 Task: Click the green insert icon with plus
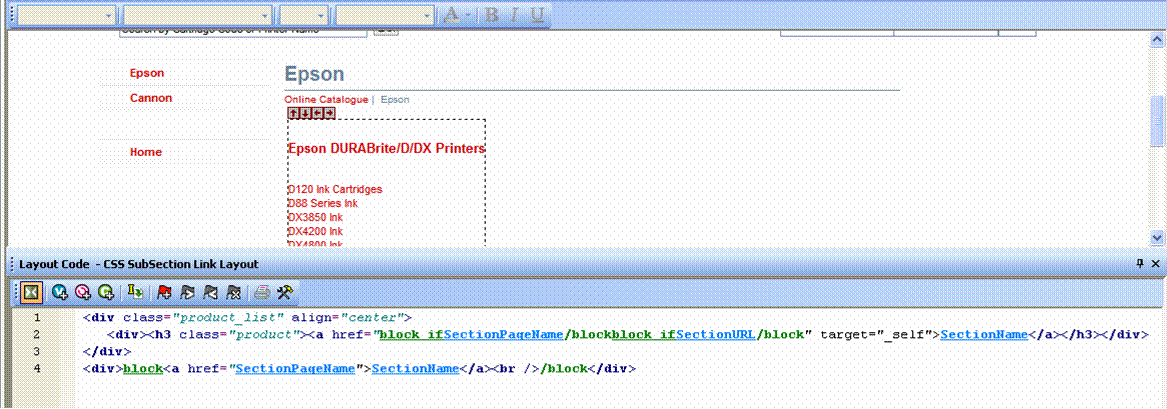coord(105,292)
